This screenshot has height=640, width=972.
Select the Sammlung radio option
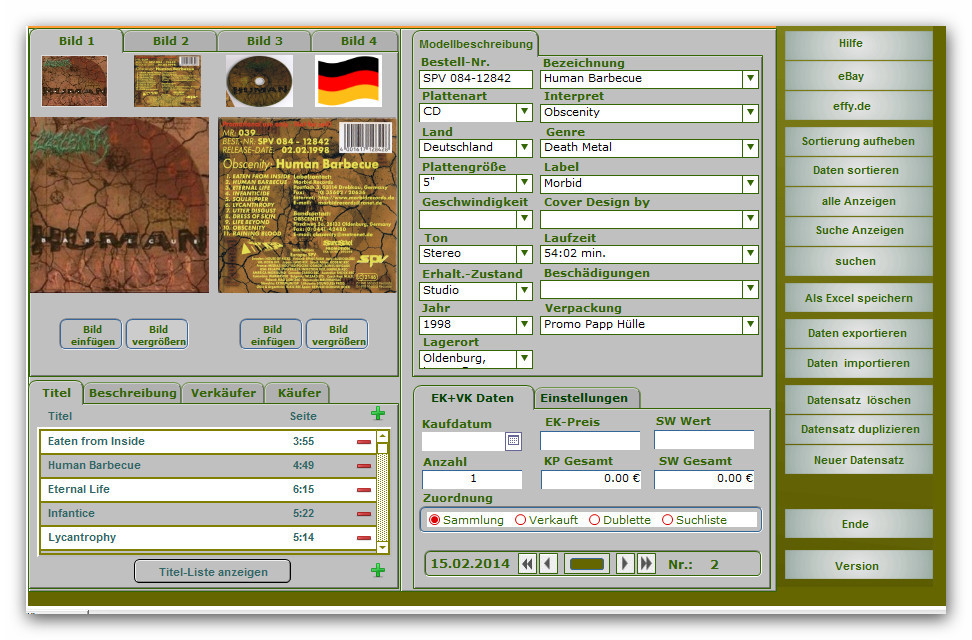435,520
